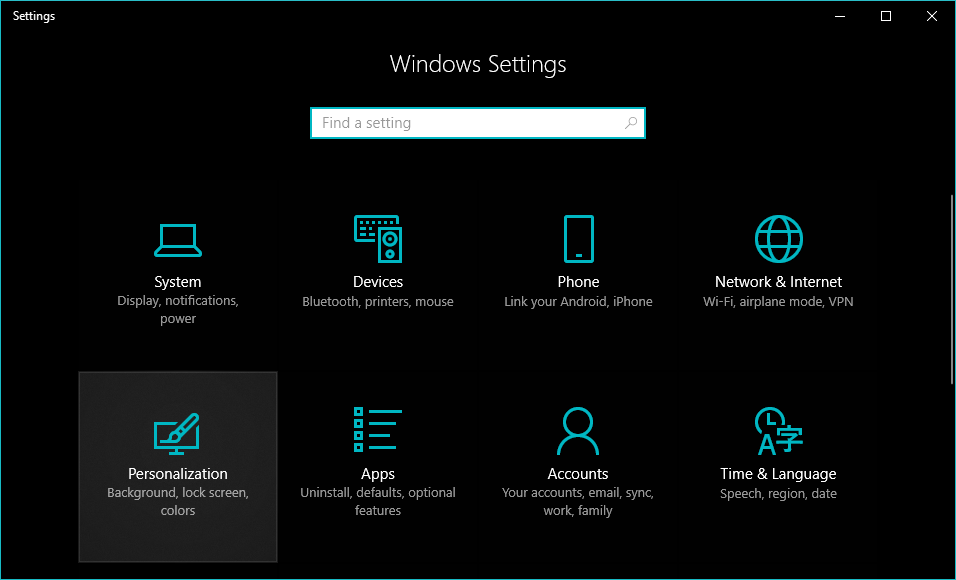
Task: Click the Time & Language title label
Action: click(x=779, y=474)
